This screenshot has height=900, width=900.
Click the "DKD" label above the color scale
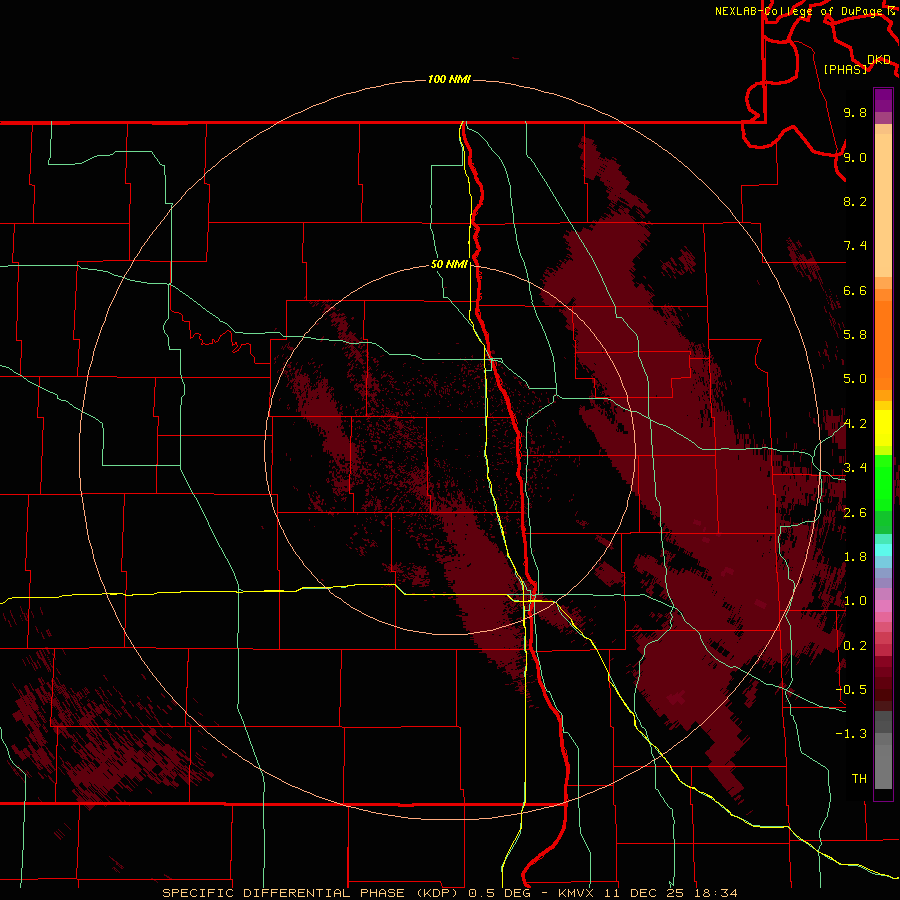(x=879, y=60)
